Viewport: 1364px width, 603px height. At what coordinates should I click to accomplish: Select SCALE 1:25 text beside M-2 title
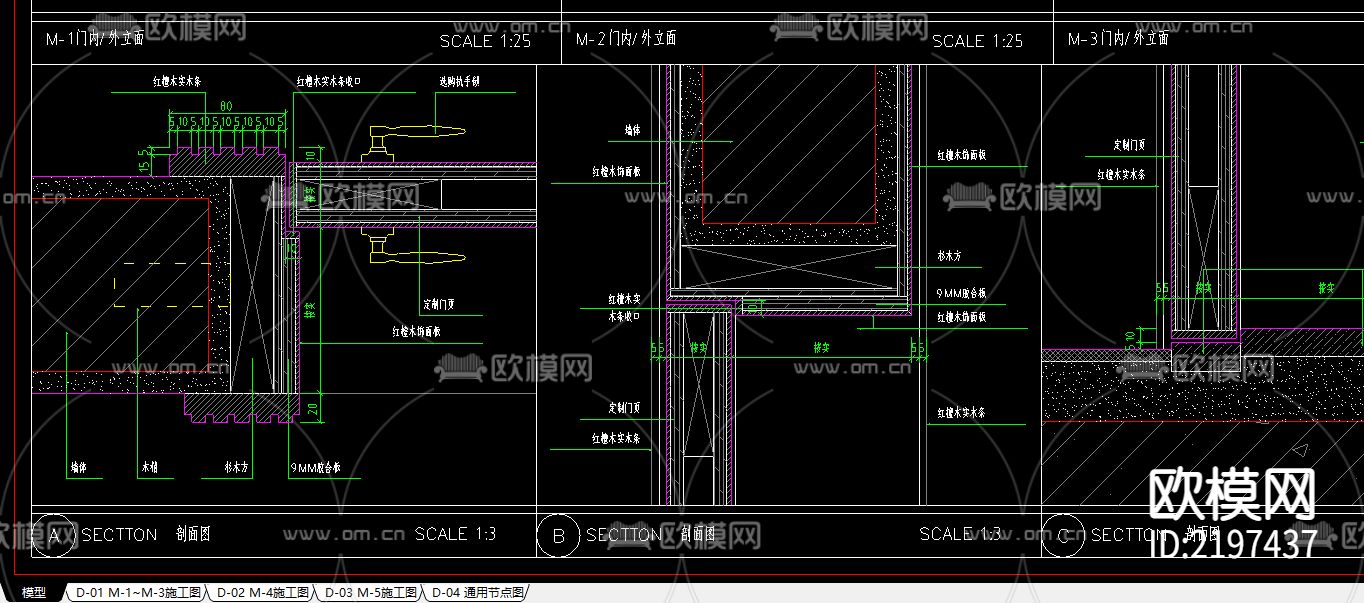coord(977,41)
